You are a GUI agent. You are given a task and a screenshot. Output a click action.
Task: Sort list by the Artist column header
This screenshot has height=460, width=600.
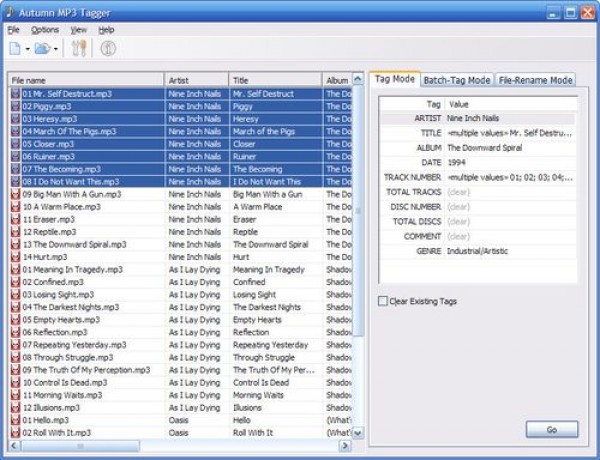(x=196, y=80)
